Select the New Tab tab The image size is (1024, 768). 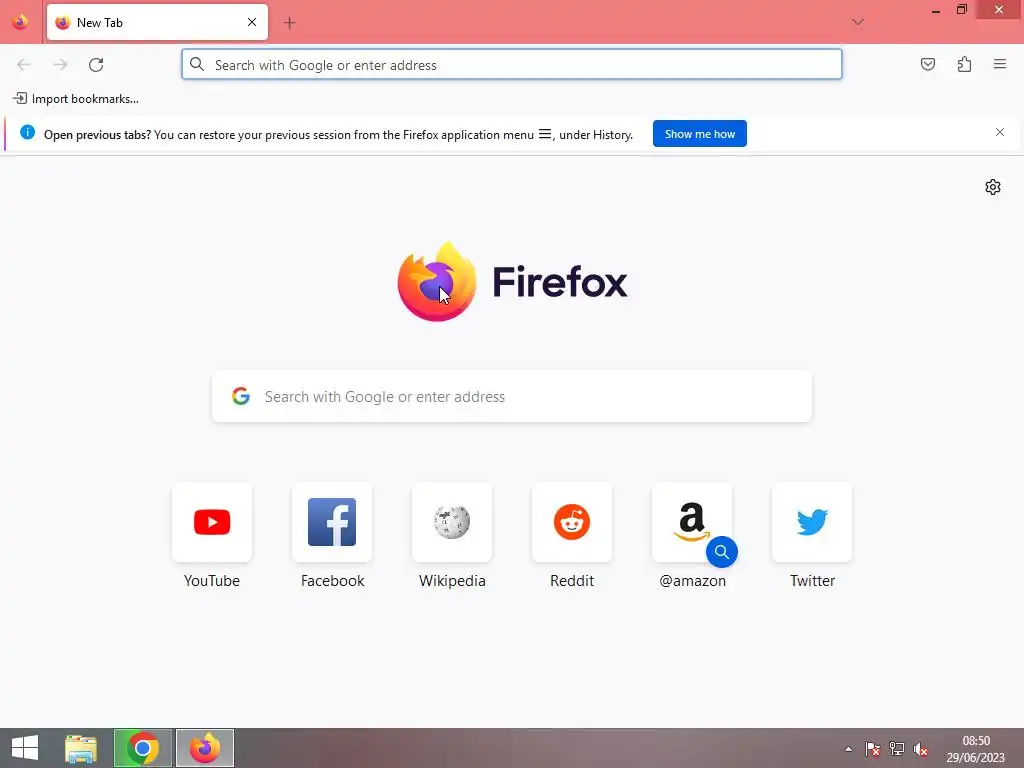157,22
